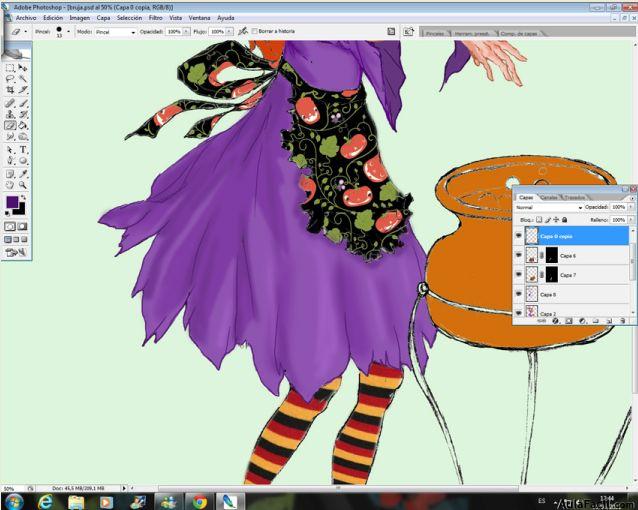Hide the Capa 7 layer

(x=518, y=274)
